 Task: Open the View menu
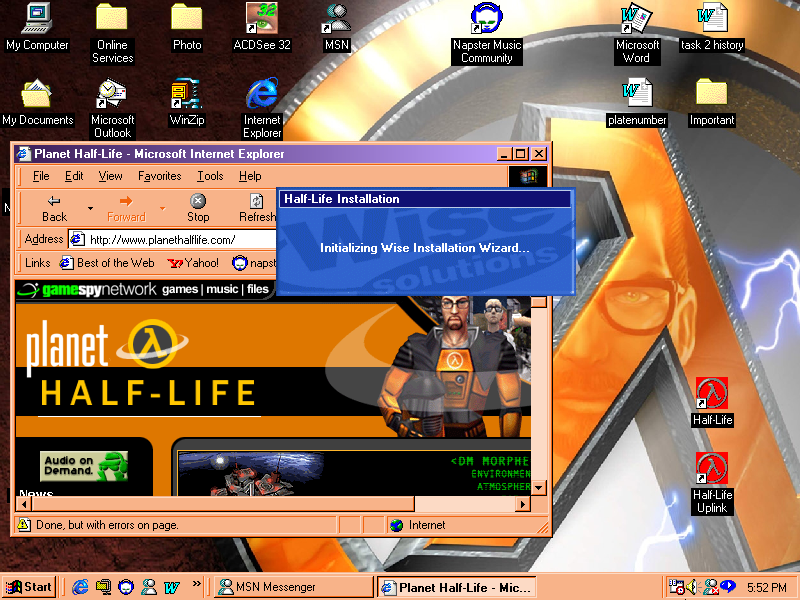tap(110, 176)
